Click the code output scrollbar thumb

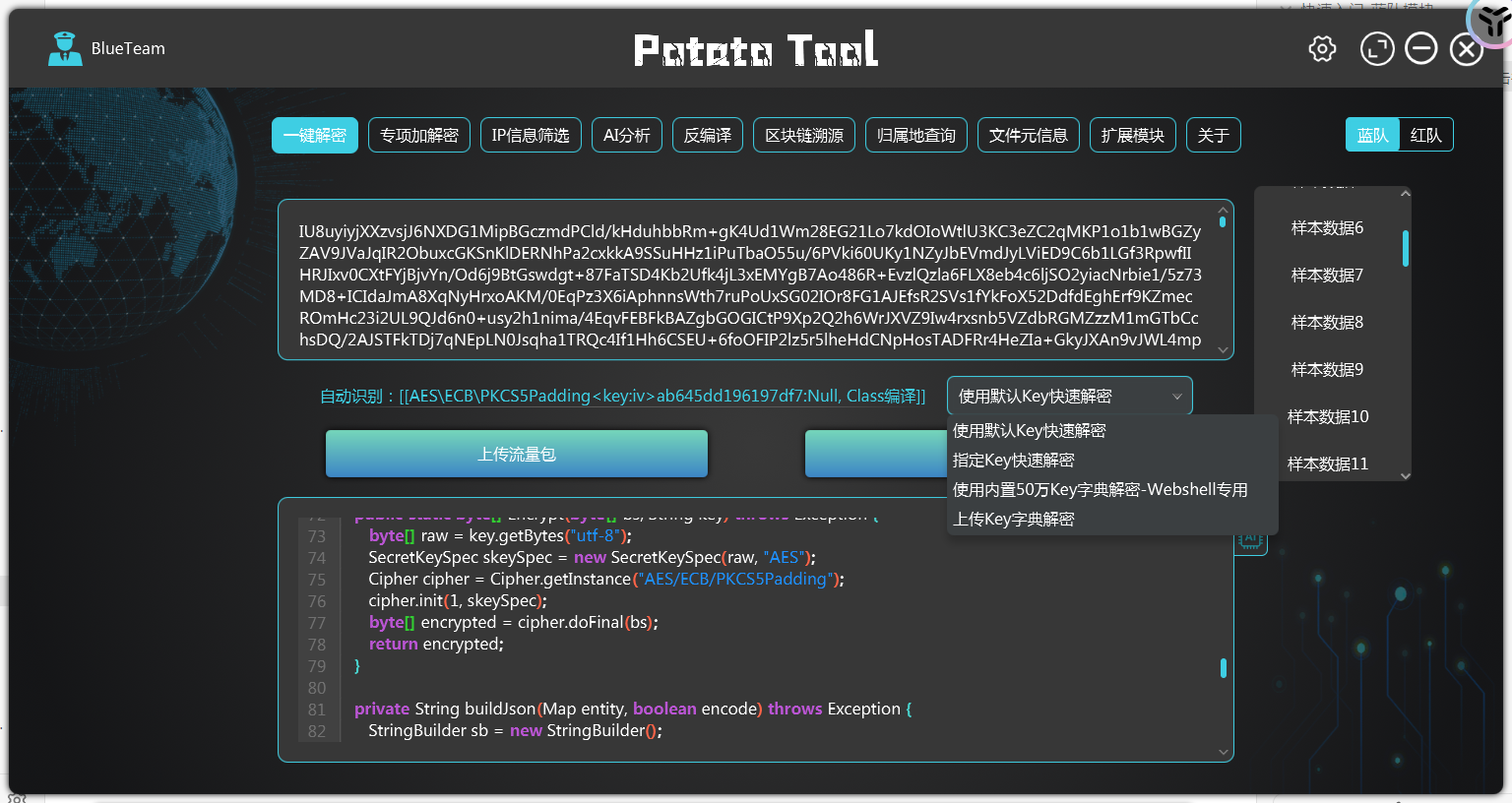pyautogui.click(x=1224, y=668)
